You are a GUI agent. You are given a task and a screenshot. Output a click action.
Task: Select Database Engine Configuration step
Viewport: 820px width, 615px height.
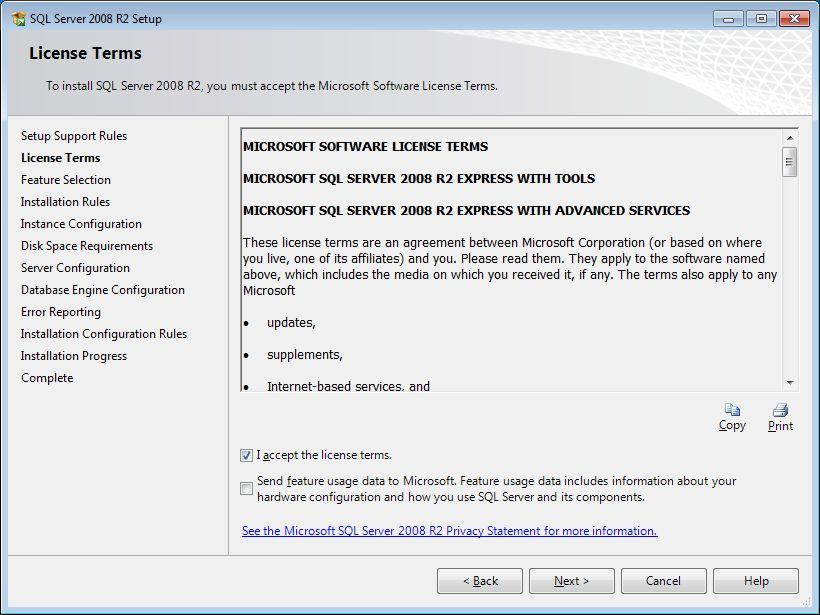103,290
